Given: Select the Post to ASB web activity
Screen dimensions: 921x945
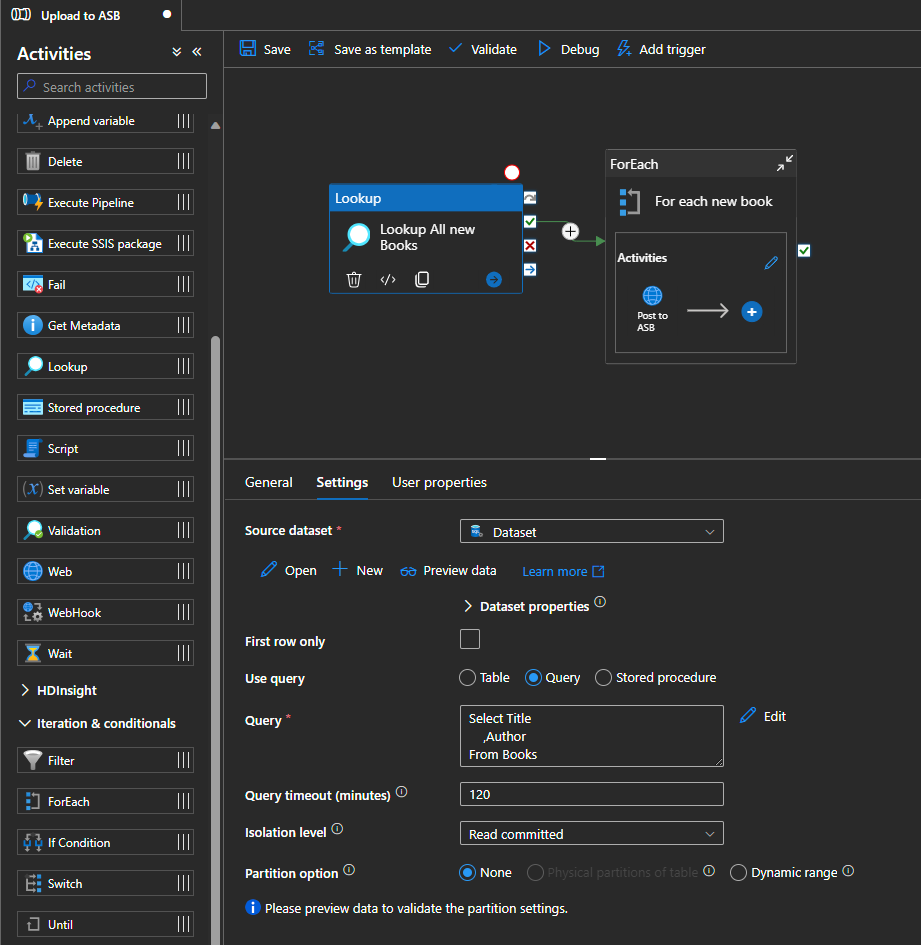Looking at the screenshot, I should click(x=652, y=296).
